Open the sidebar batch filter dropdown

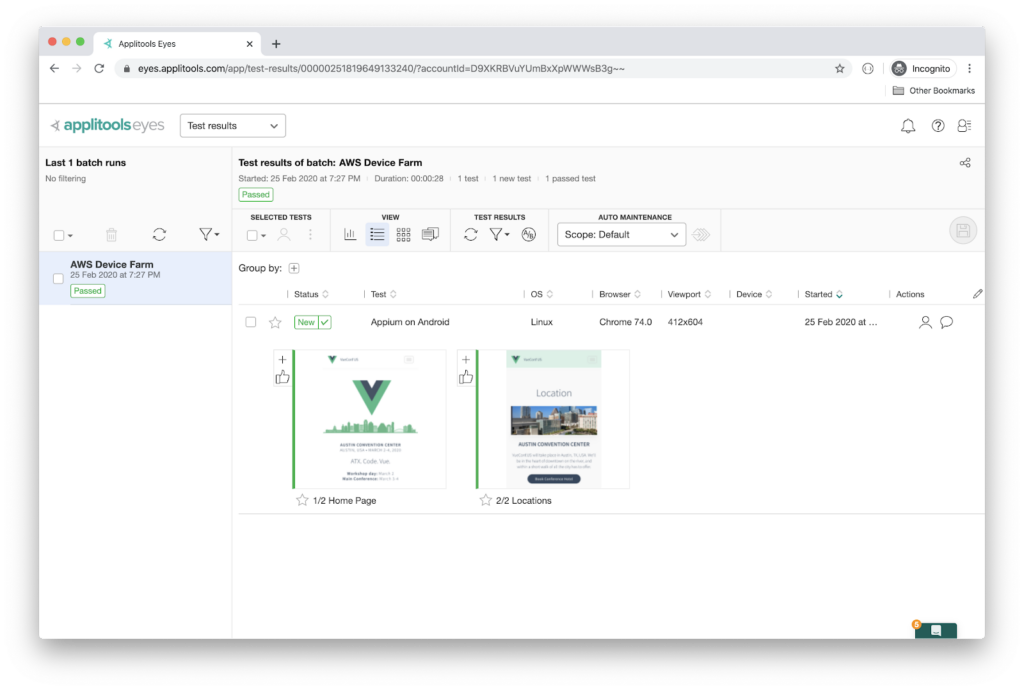coord(209,235)
